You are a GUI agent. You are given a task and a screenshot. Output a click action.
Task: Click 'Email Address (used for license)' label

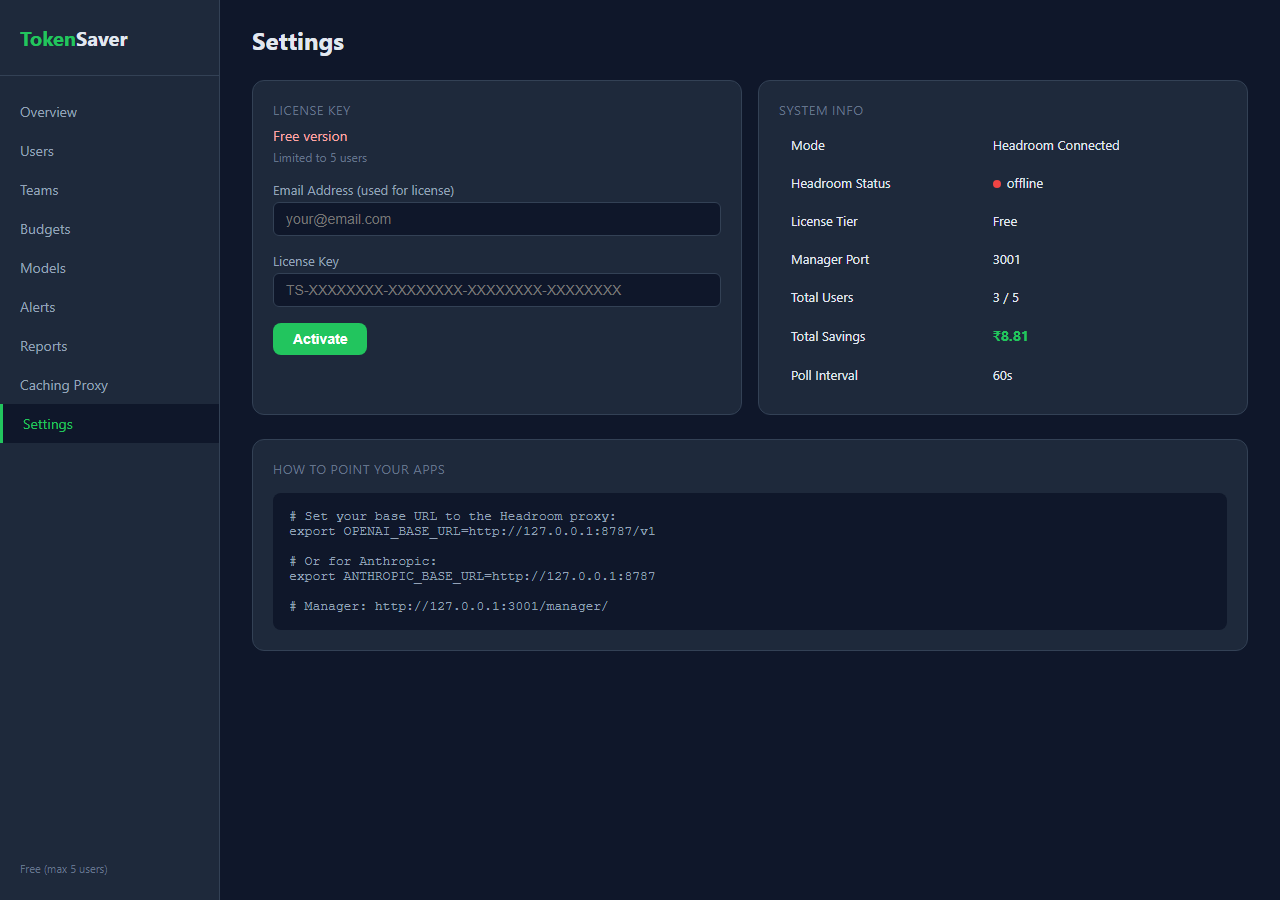tap(364, 191)
